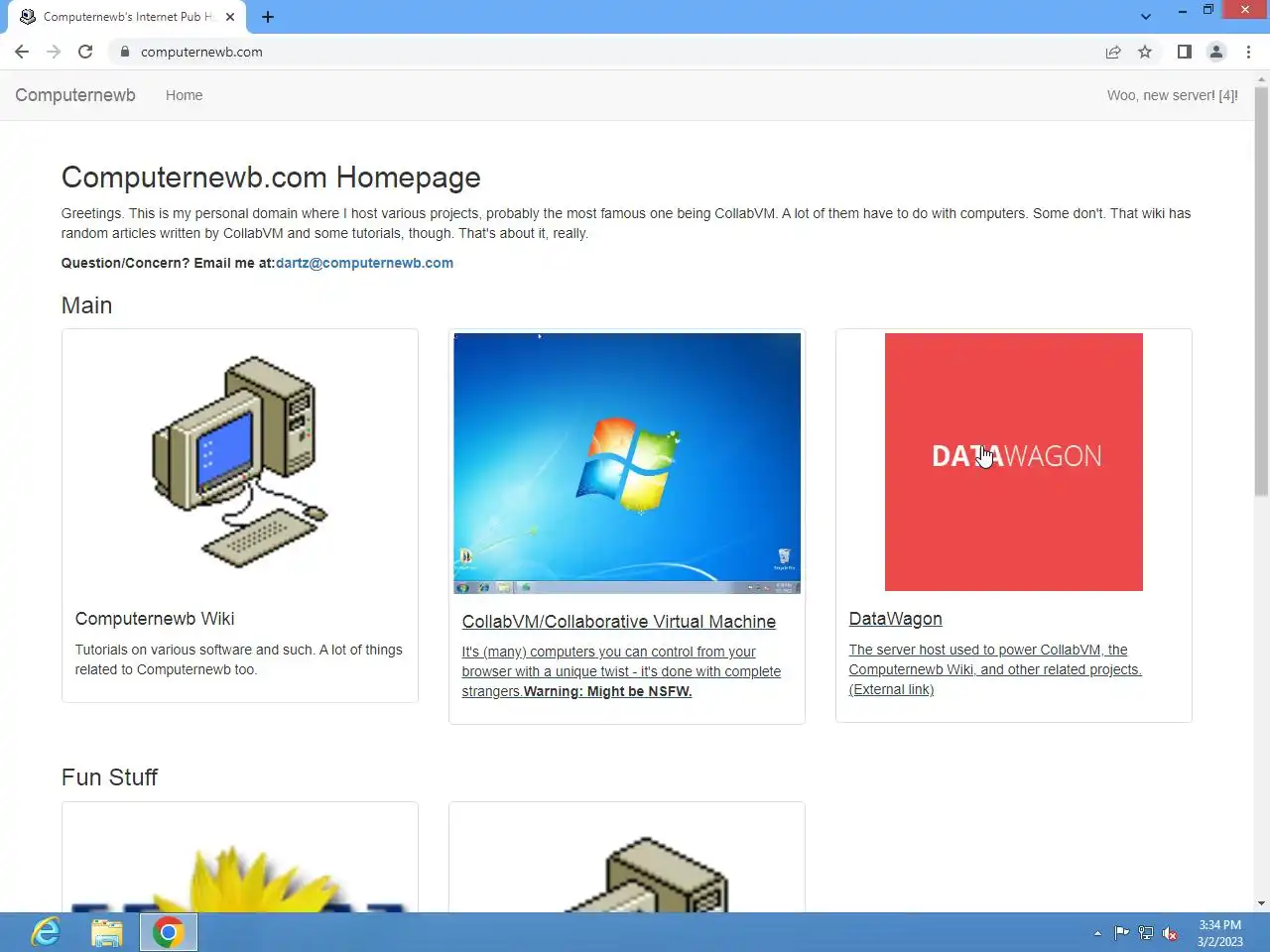The width and height of the screenshot is (1270, 952).
Task: Open CollabVM/Collaborative Virtual Machine link
Action: (x=619, y=622)
